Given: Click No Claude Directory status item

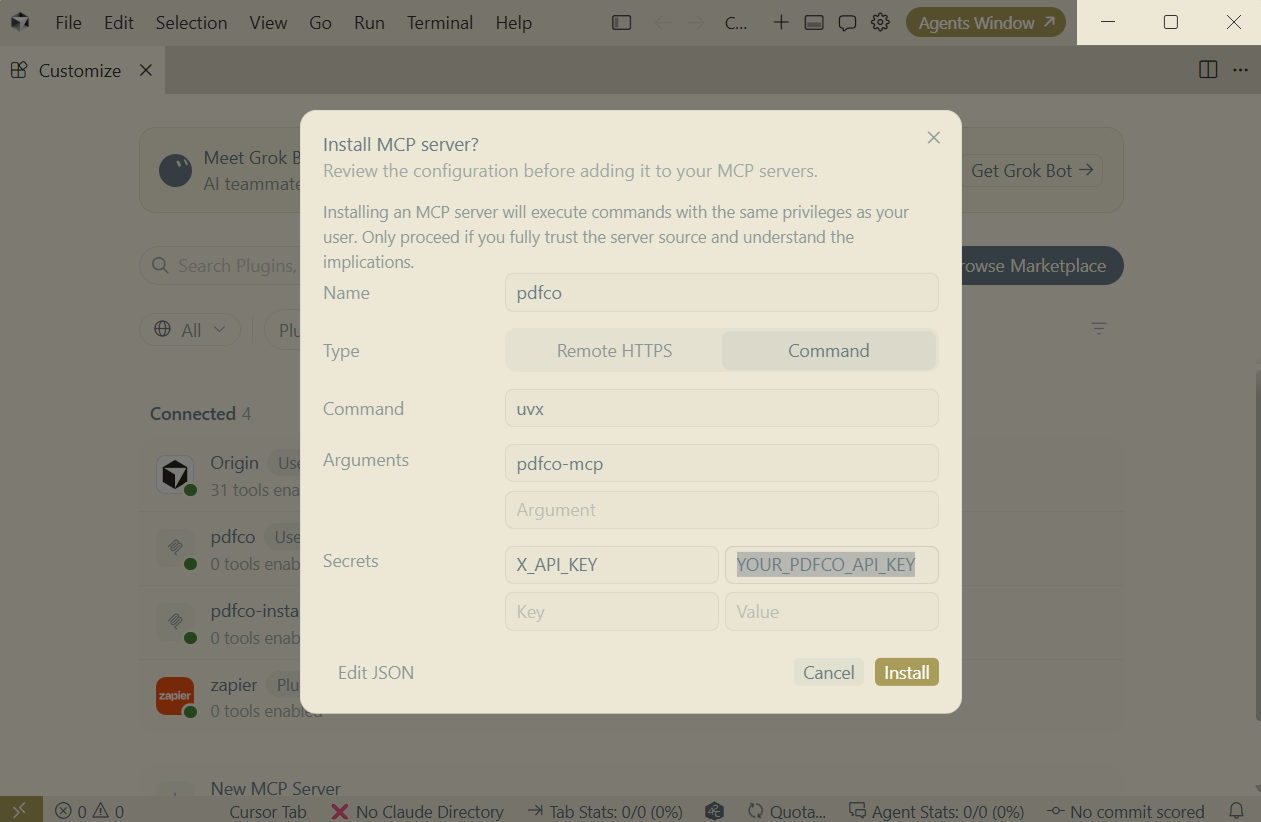Looking at the screenshot, I should tap(417, 811).
